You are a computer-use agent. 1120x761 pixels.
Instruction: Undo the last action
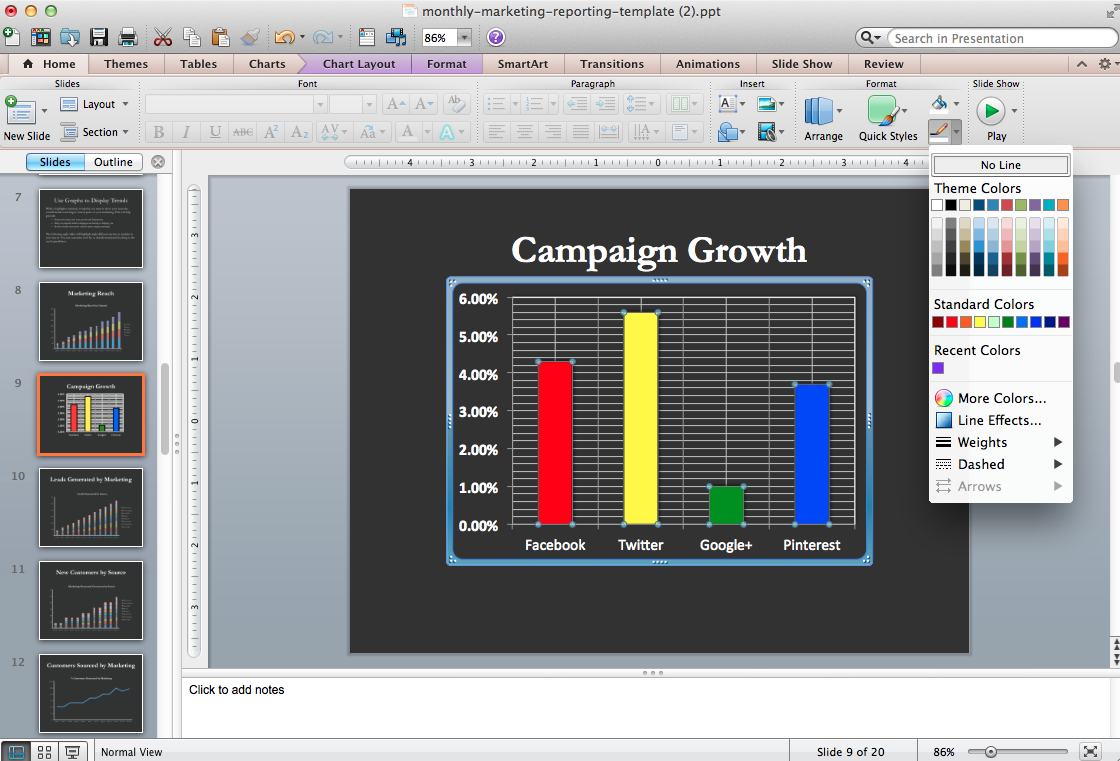click(x=284, y=37)
